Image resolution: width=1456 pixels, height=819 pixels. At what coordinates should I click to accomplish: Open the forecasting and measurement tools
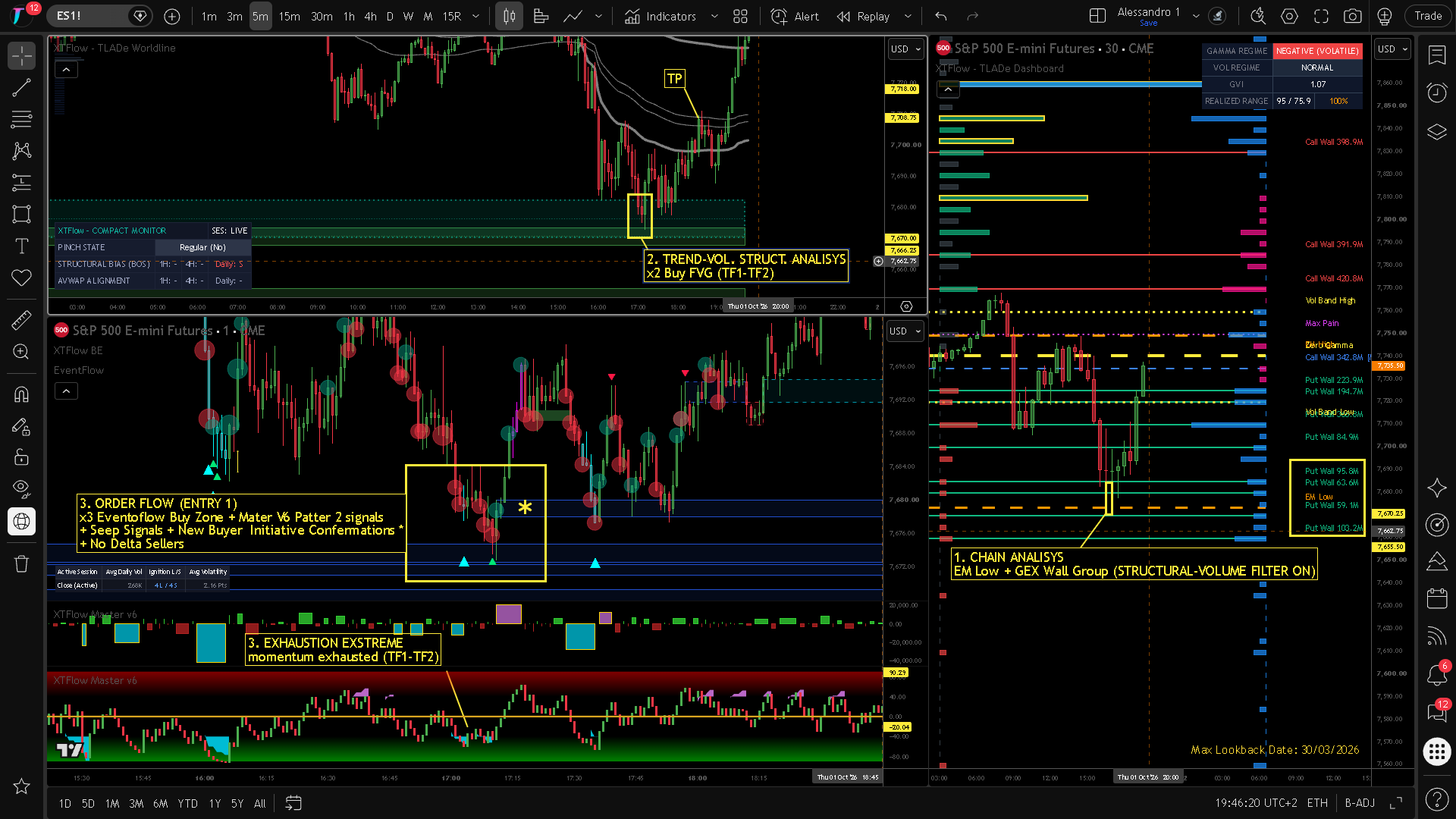[x=21, y=182]
